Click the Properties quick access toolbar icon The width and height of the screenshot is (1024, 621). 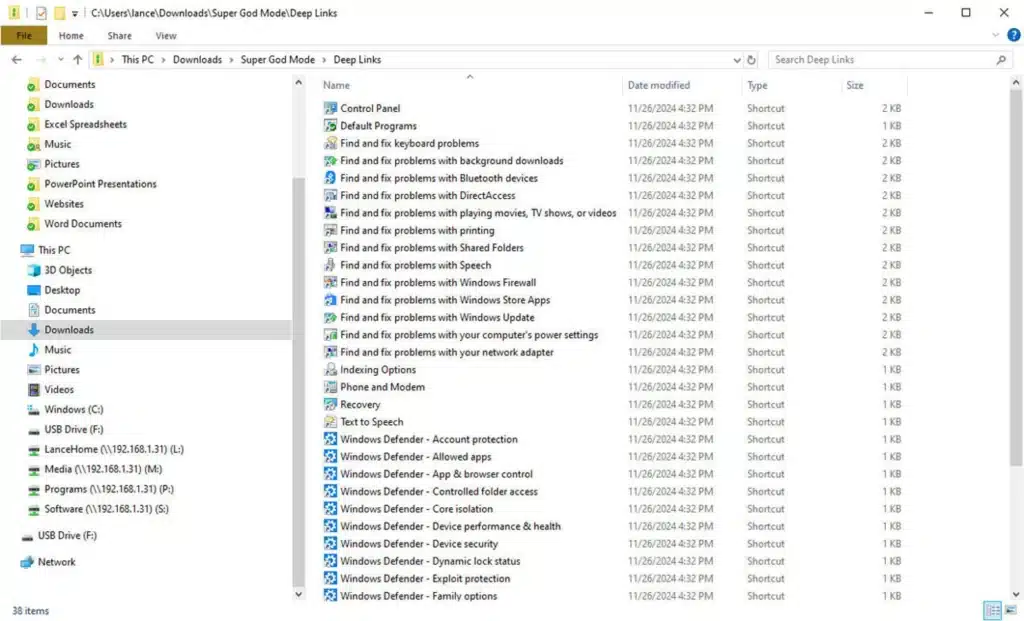click(x=41, y=13)
